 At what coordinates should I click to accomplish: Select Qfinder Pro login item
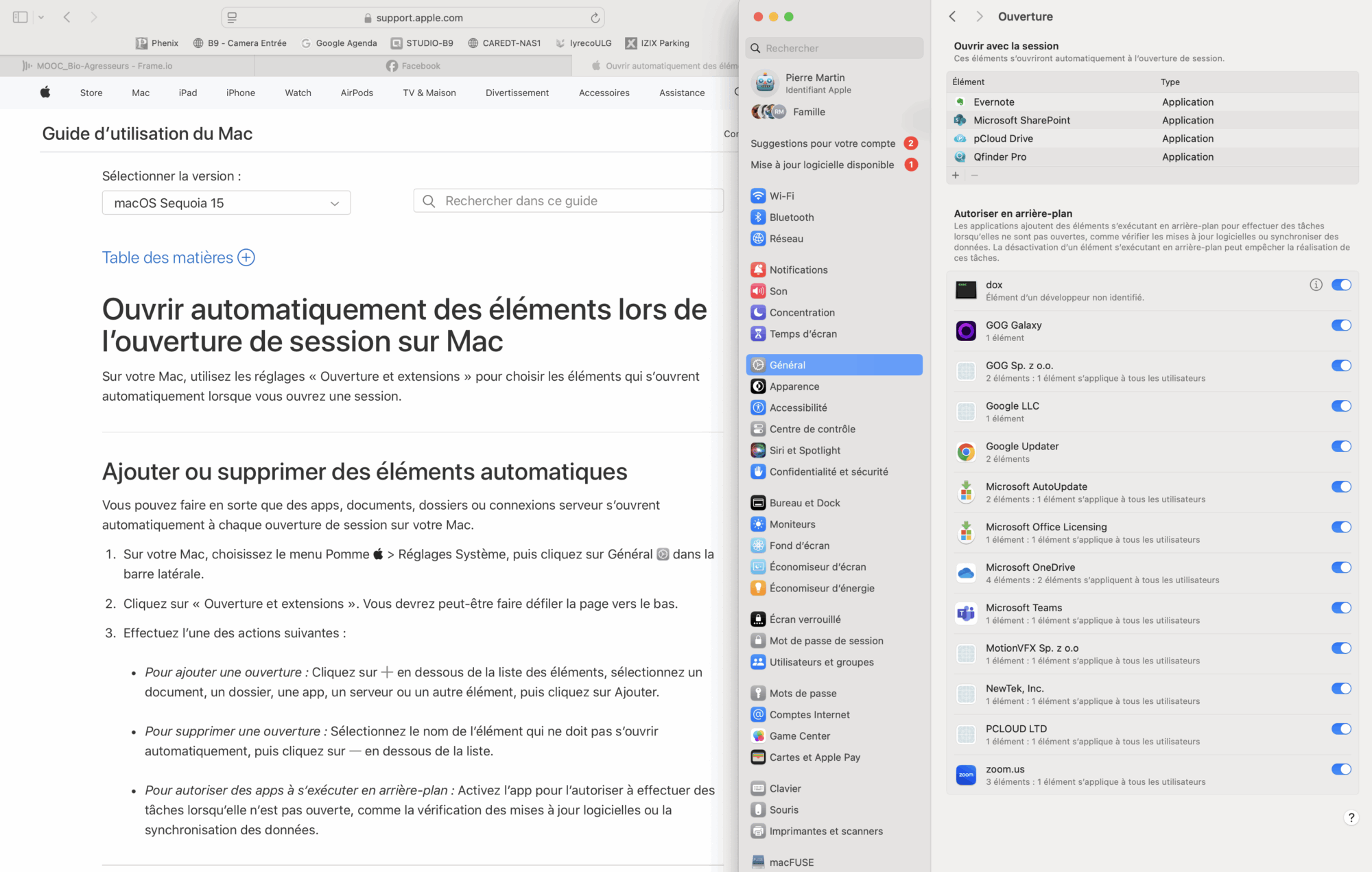point(1152,157)
